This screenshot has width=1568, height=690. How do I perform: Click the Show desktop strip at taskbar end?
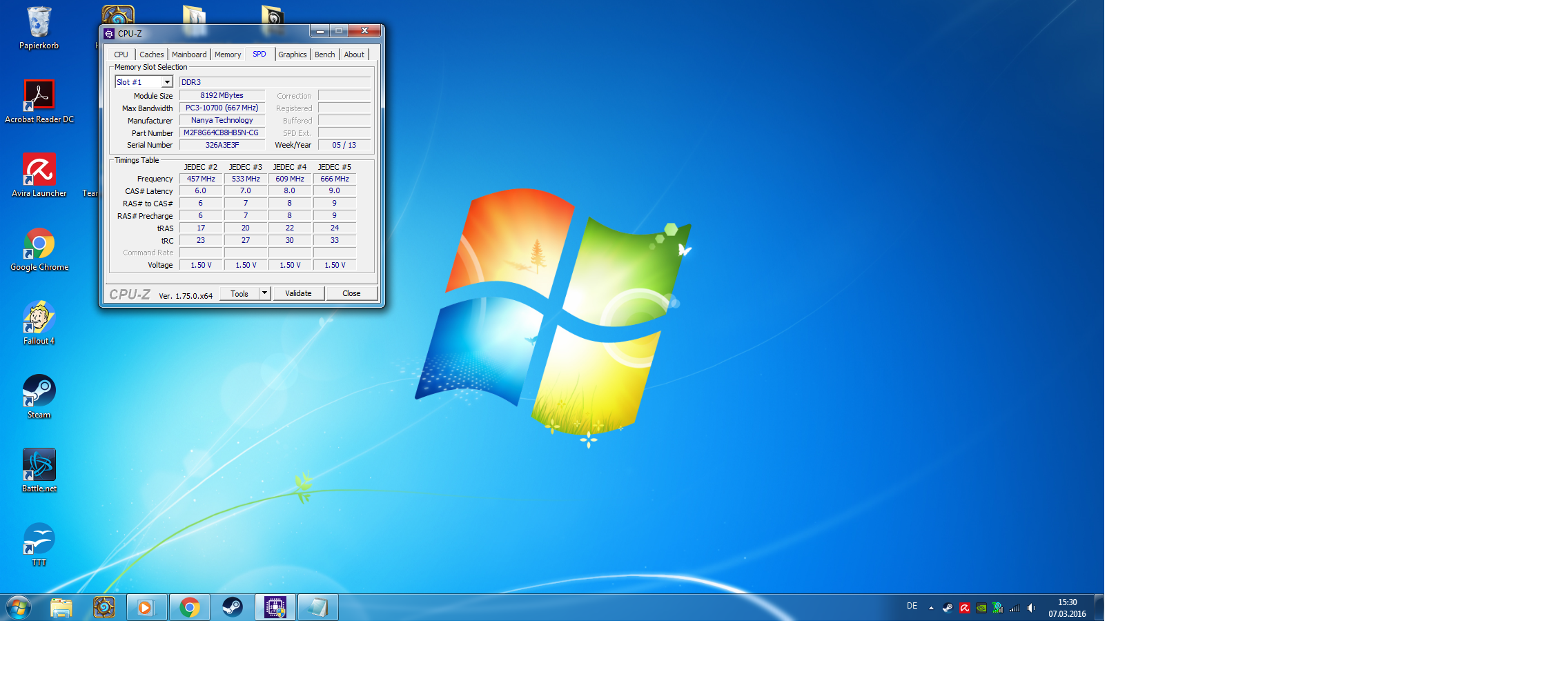pos(1099,607)
